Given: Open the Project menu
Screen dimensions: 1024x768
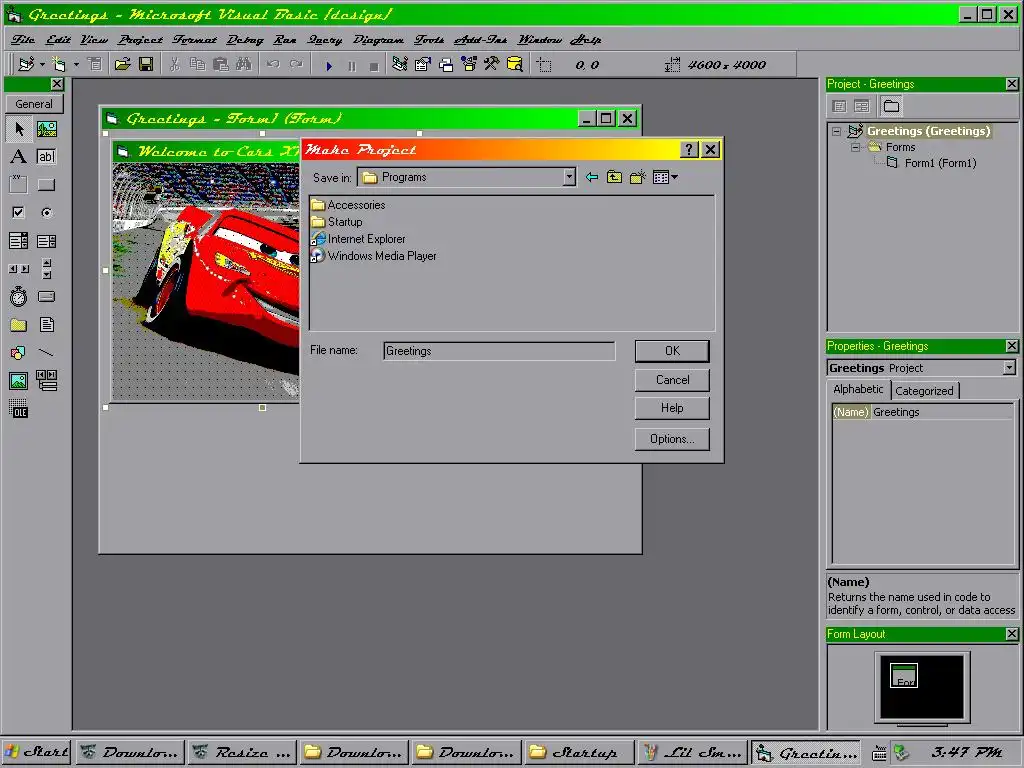Looking at the screenshot, I should (140, 40).
